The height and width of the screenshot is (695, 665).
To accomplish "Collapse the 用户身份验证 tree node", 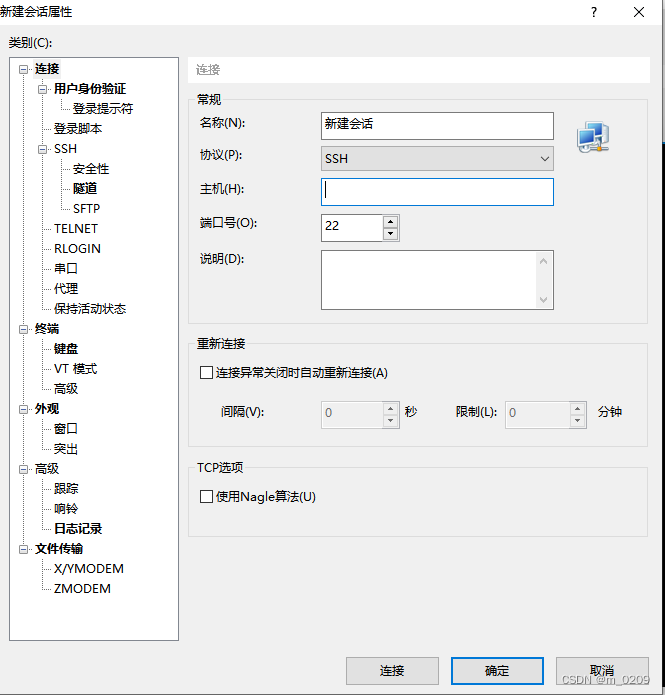I will (x=42, y=89).
